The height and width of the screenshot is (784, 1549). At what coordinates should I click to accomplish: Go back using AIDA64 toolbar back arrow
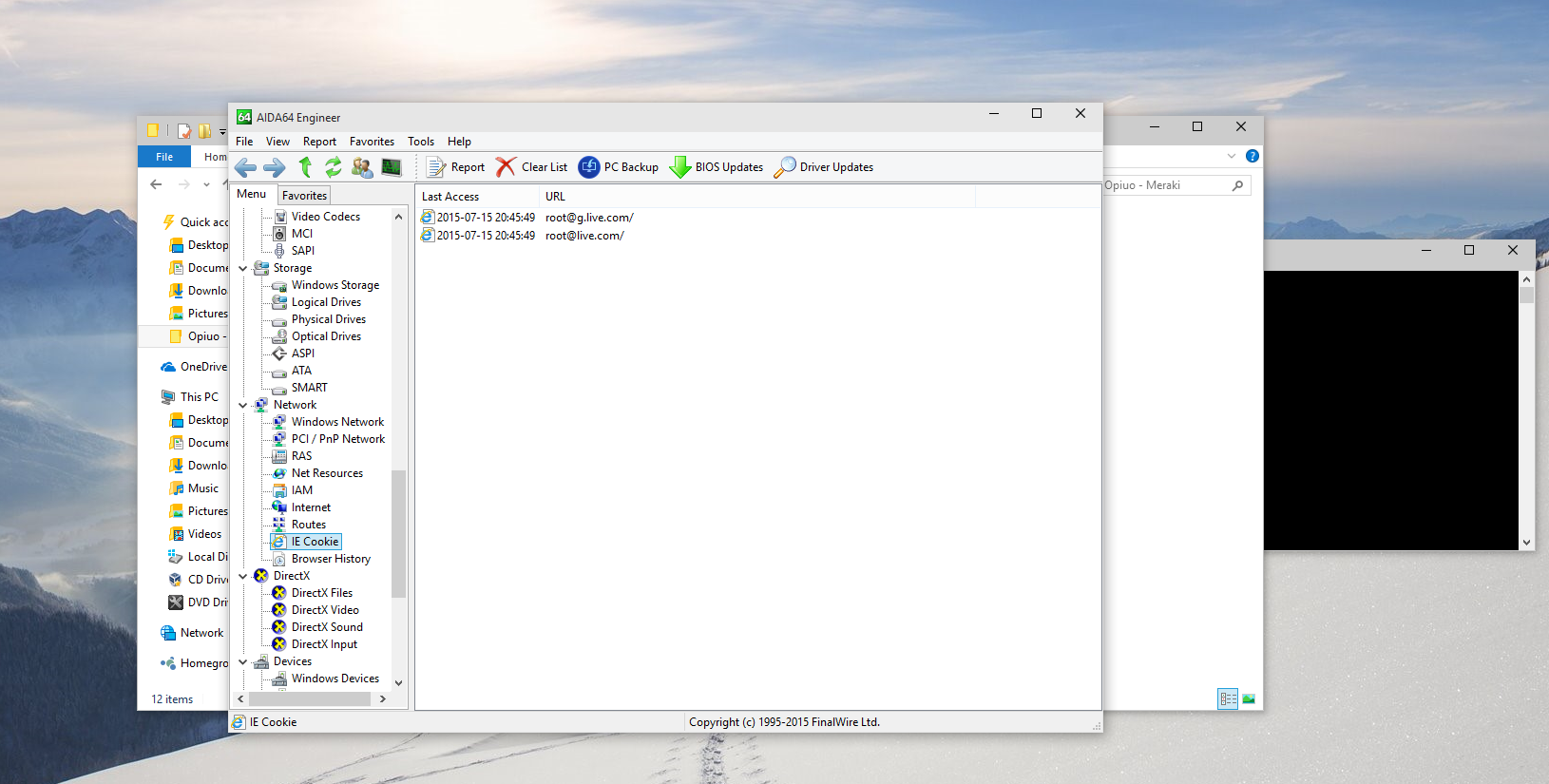(245, 167)
